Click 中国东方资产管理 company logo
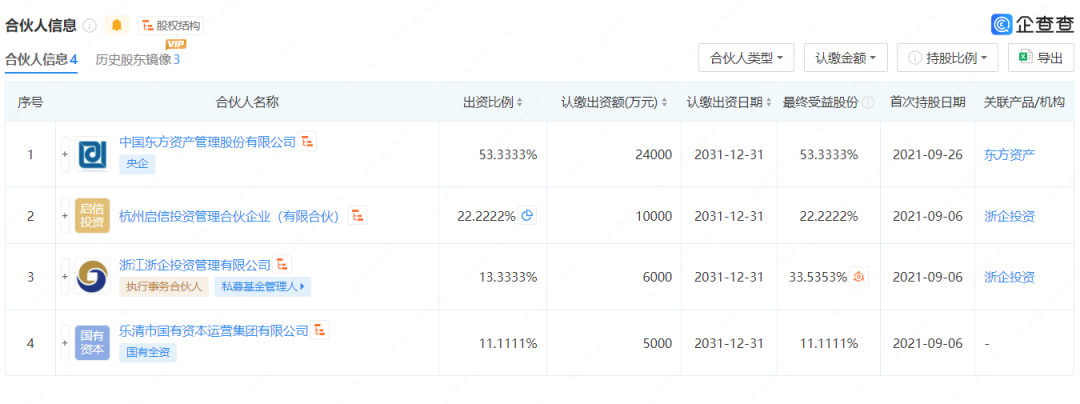The image size is (1080, 404). click(x=92, y=155)
